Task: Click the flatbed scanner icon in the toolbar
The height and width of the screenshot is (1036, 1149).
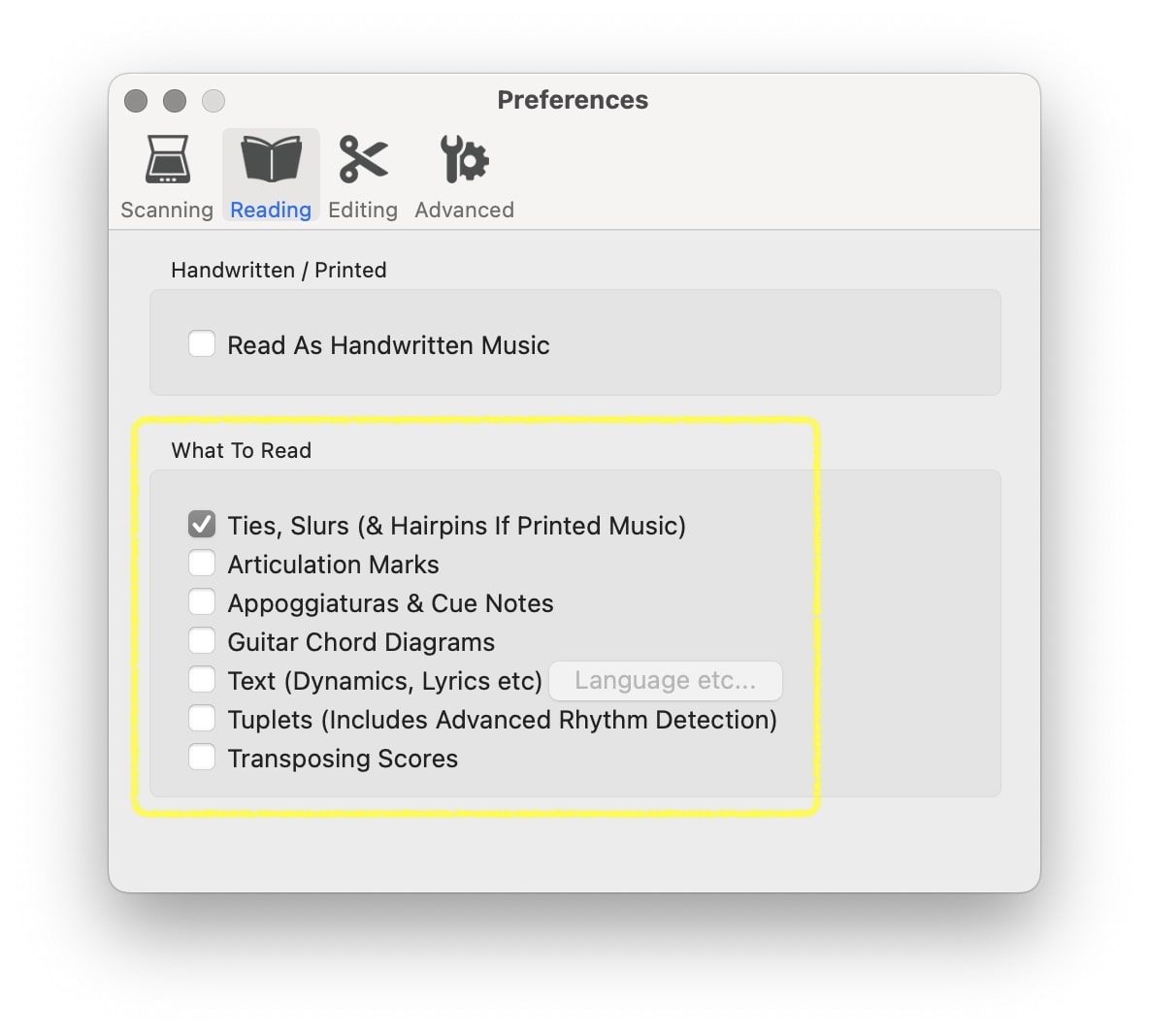Action: [x=167, y=160]
